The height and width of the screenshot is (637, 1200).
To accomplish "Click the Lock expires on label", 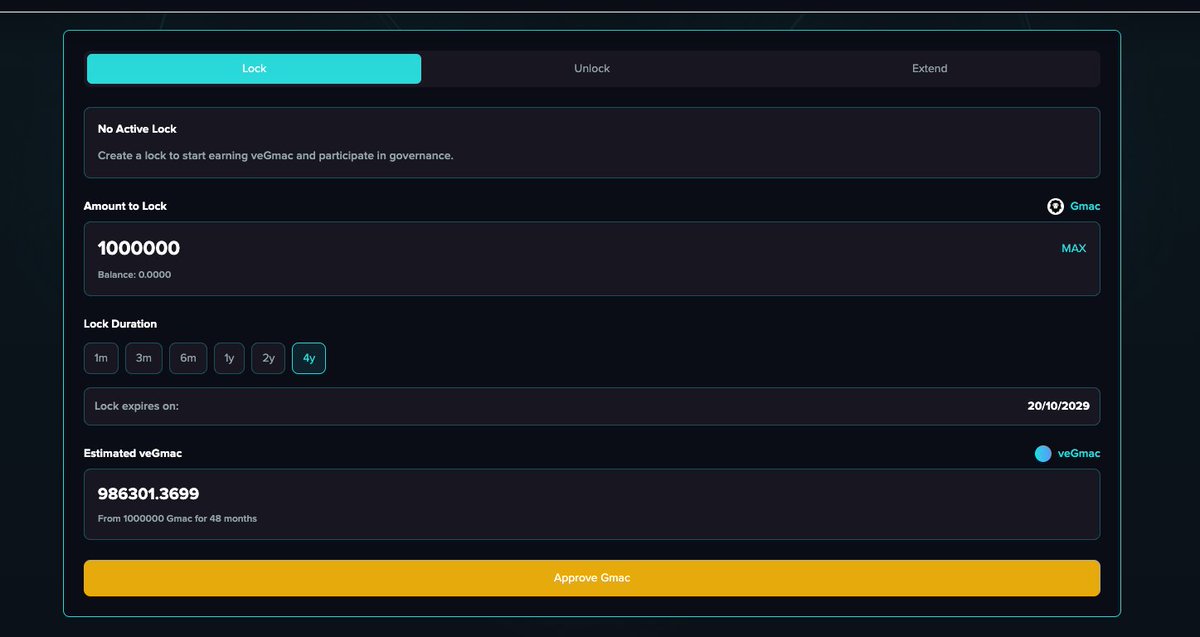I will 137,407.
